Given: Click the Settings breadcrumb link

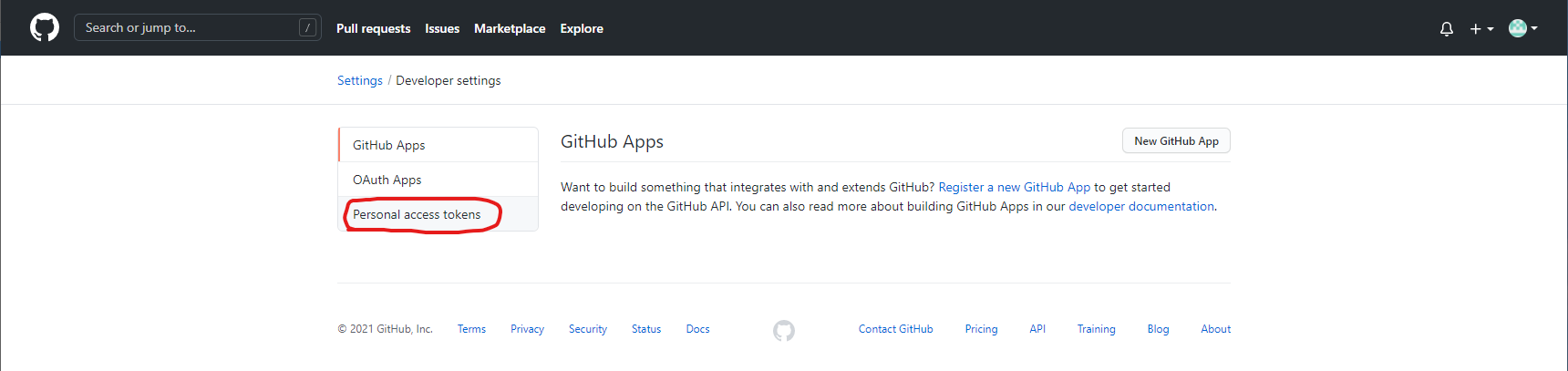Looking at the screenshot, I should point(360,80).
